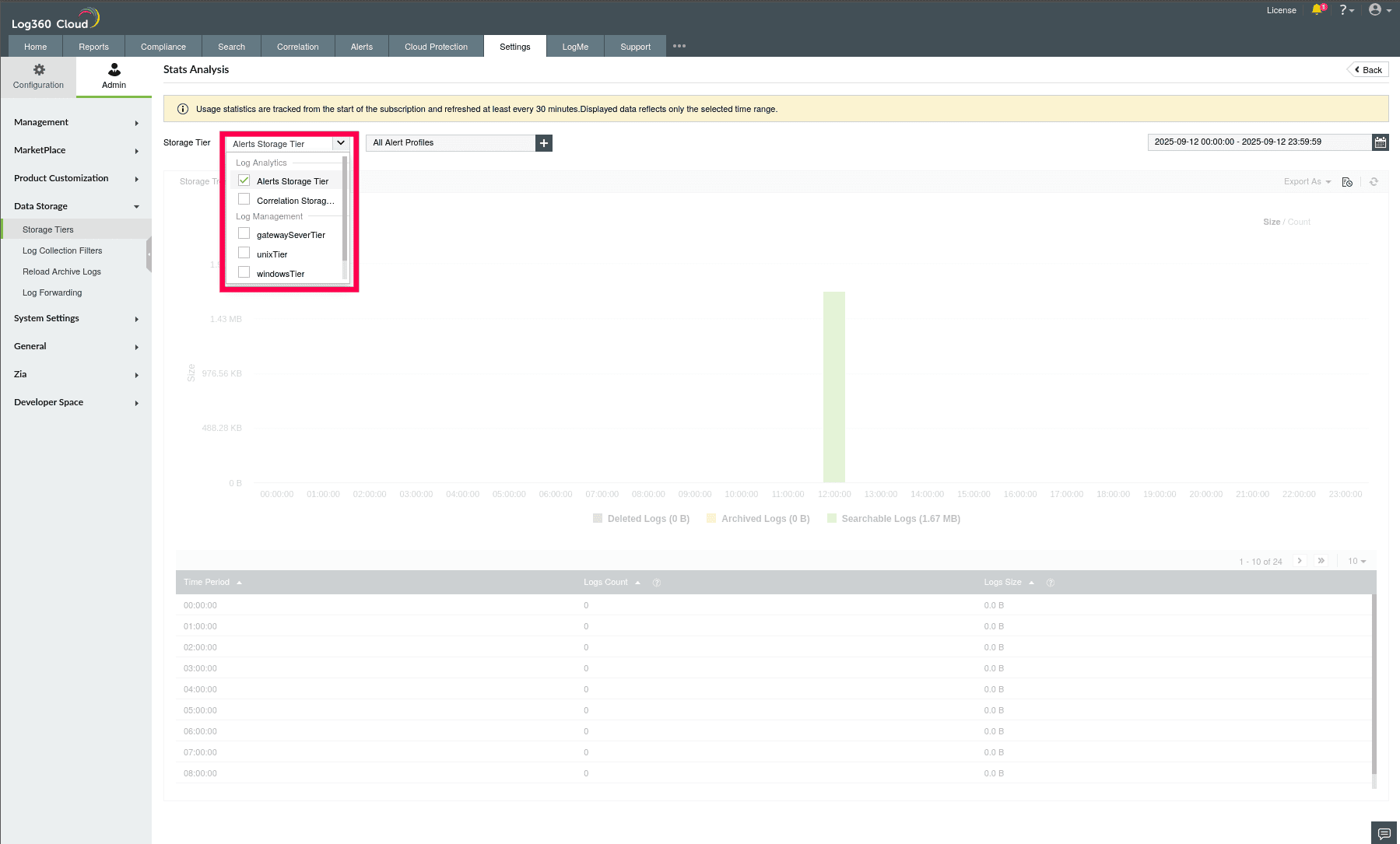Image resolution: width=1400 pixels, height=844 pixels.
Task: Expand the System Settings section
Action: (x=76, y=319)
